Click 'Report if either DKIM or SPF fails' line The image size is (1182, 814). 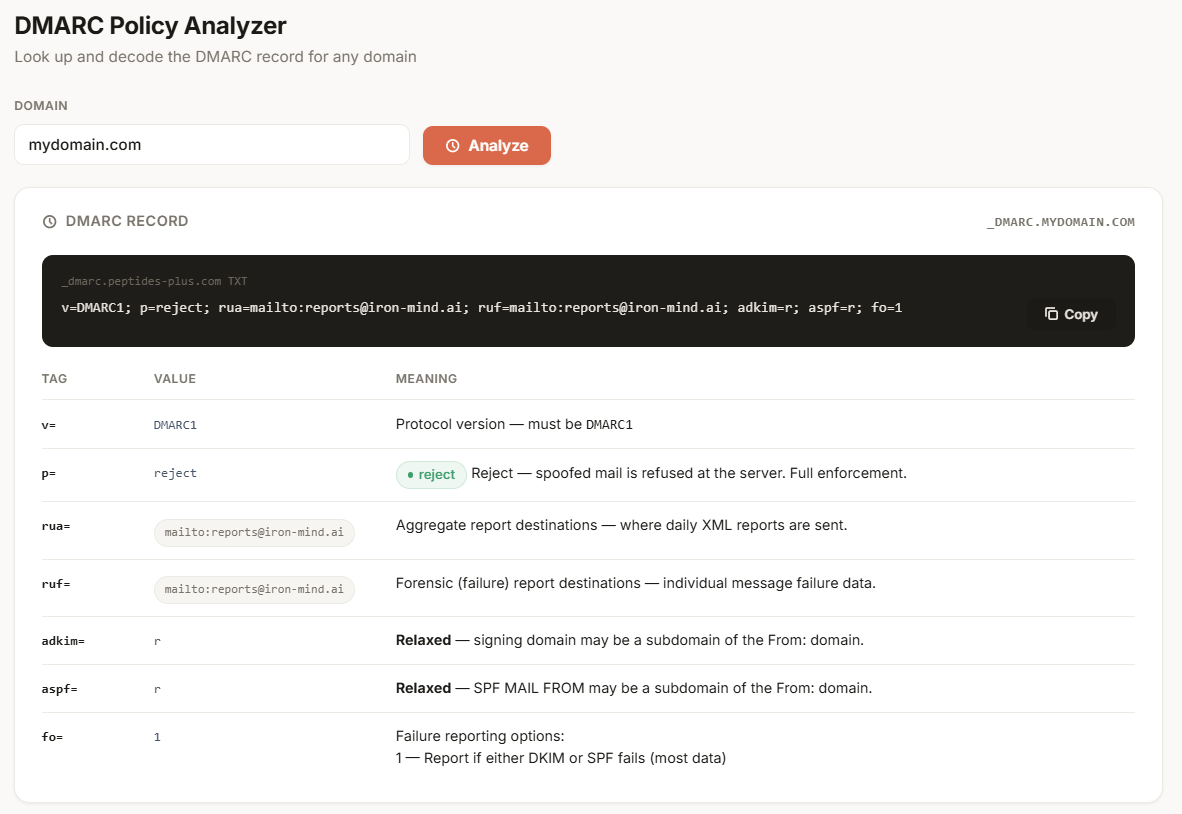(561, 758)
